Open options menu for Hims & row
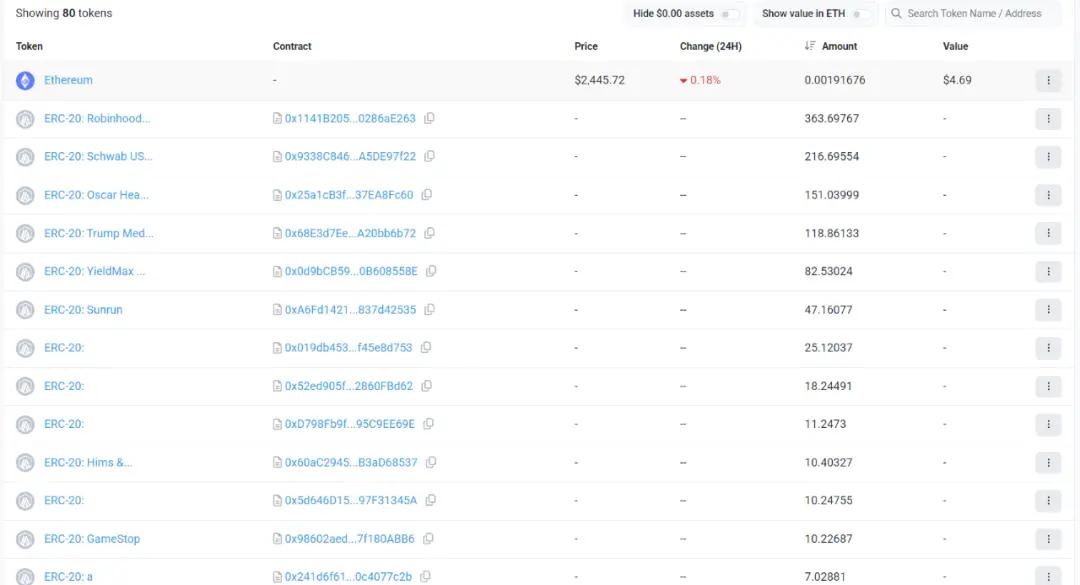The height and width of the screenshot is (585, 1080). point(1048,462)
